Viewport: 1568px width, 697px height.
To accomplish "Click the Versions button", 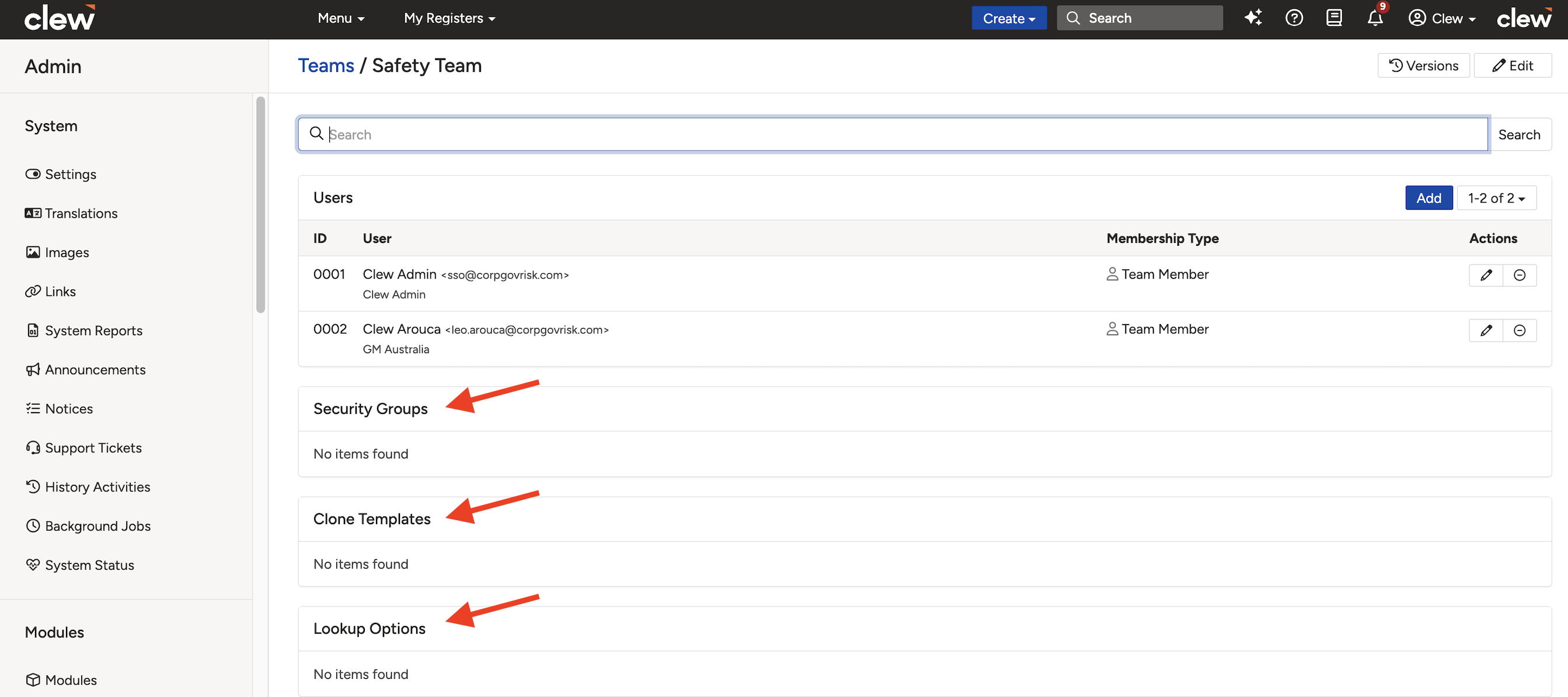I will [x=1423, y=65].
